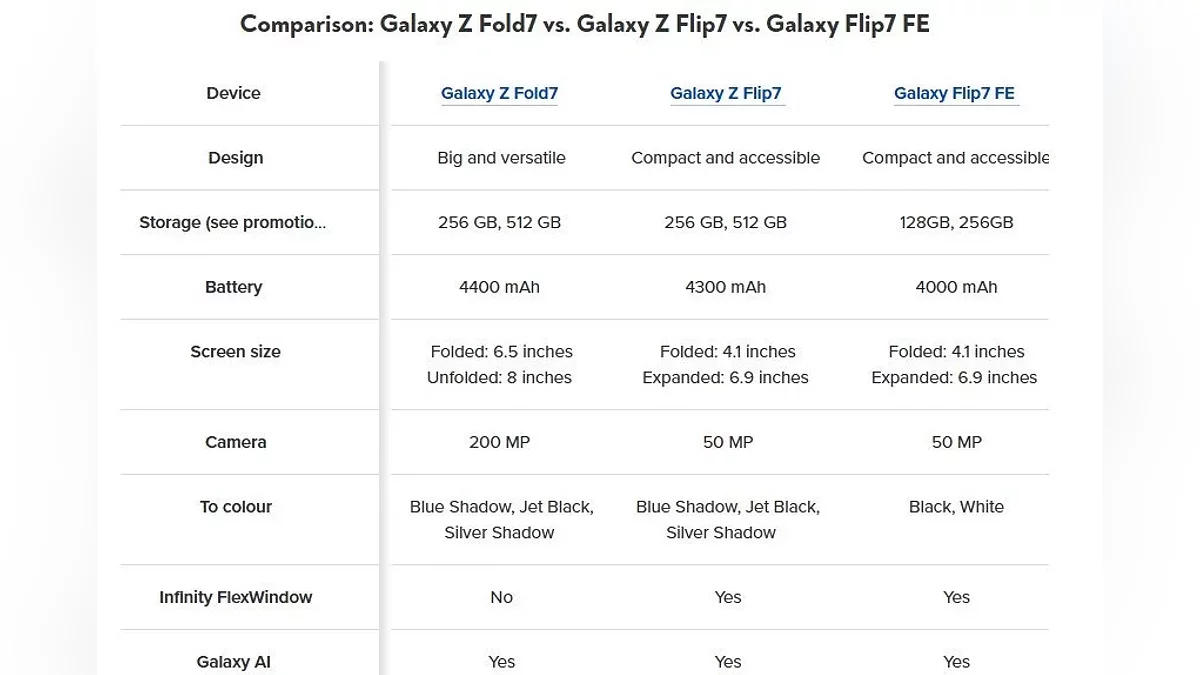Click the Infinity FlexWindow row label
1200x675 pixels.
pos(235,597)
